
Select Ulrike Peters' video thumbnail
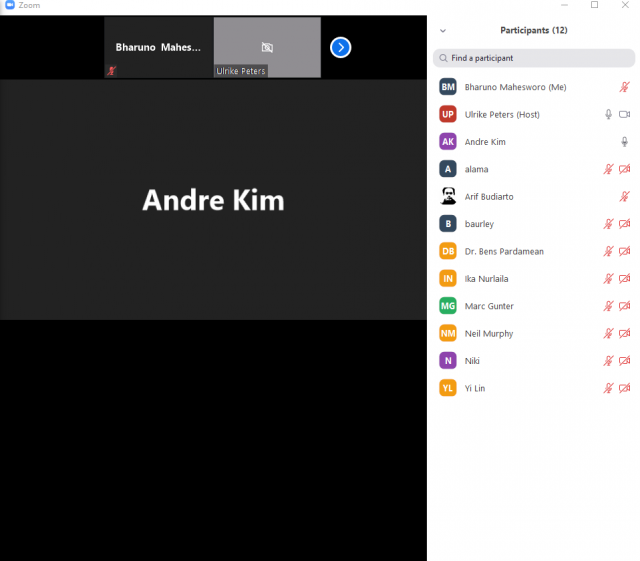(267, 47)
